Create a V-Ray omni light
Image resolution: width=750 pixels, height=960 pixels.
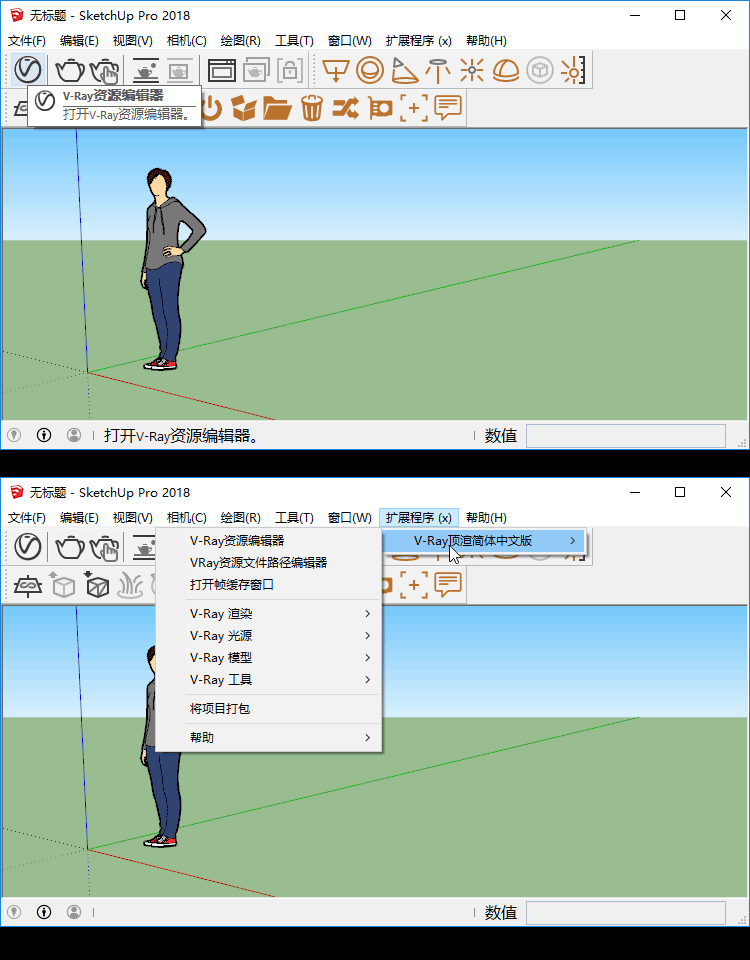pyautogui.click(x=471, y=70)
